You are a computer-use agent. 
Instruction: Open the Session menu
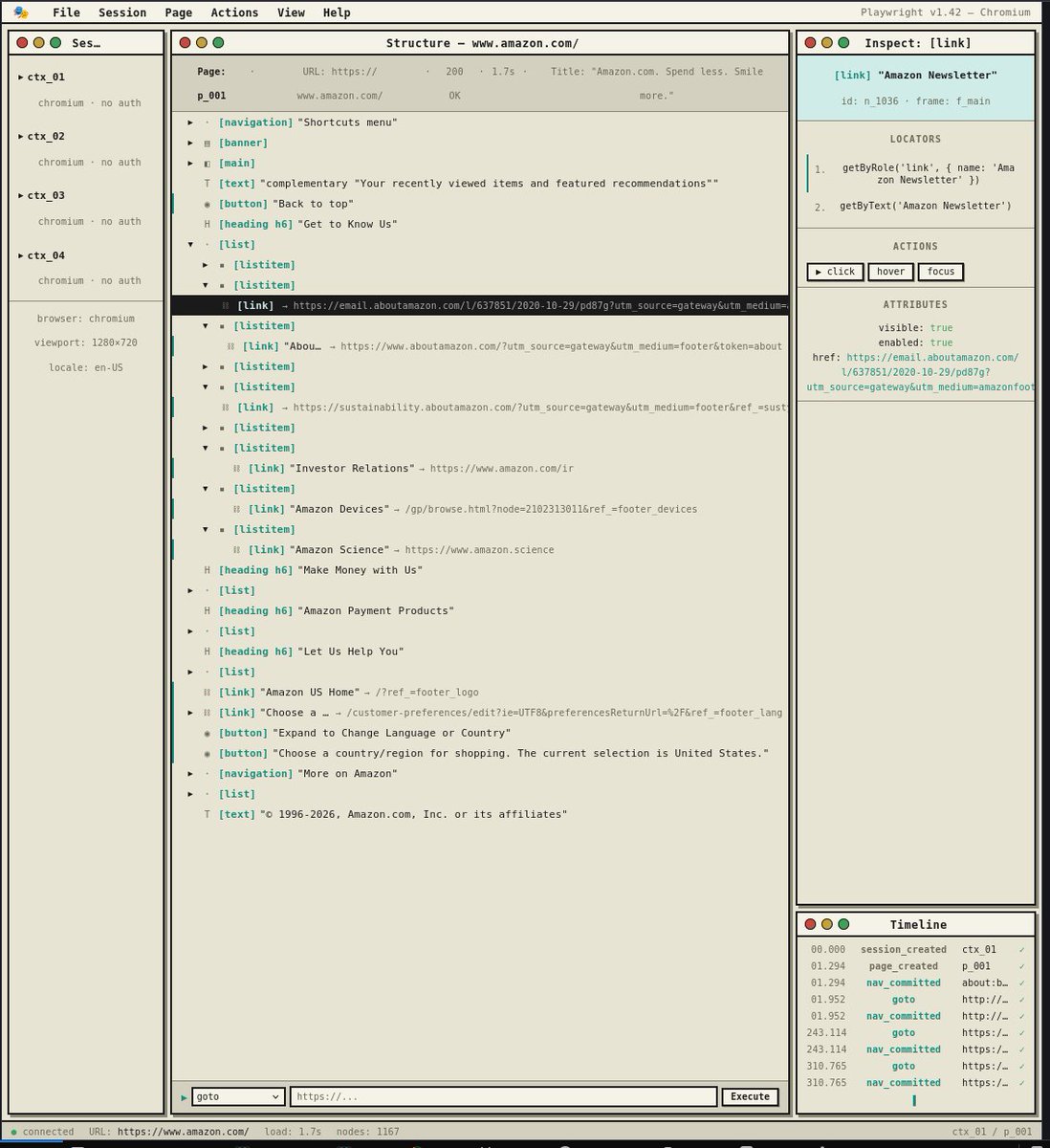[x=122, y=12]
